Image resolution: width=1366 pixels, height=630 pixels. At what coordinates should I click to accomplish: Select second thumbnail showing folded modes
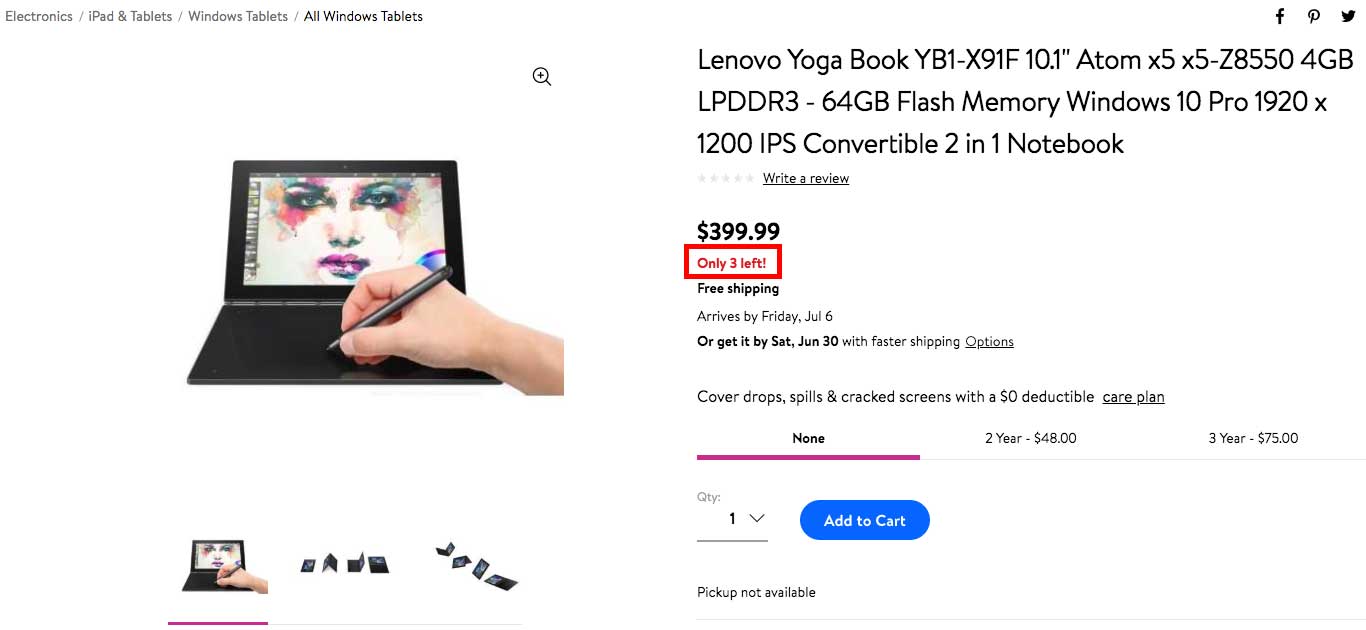pyautogui.click(x=345, y=565)
